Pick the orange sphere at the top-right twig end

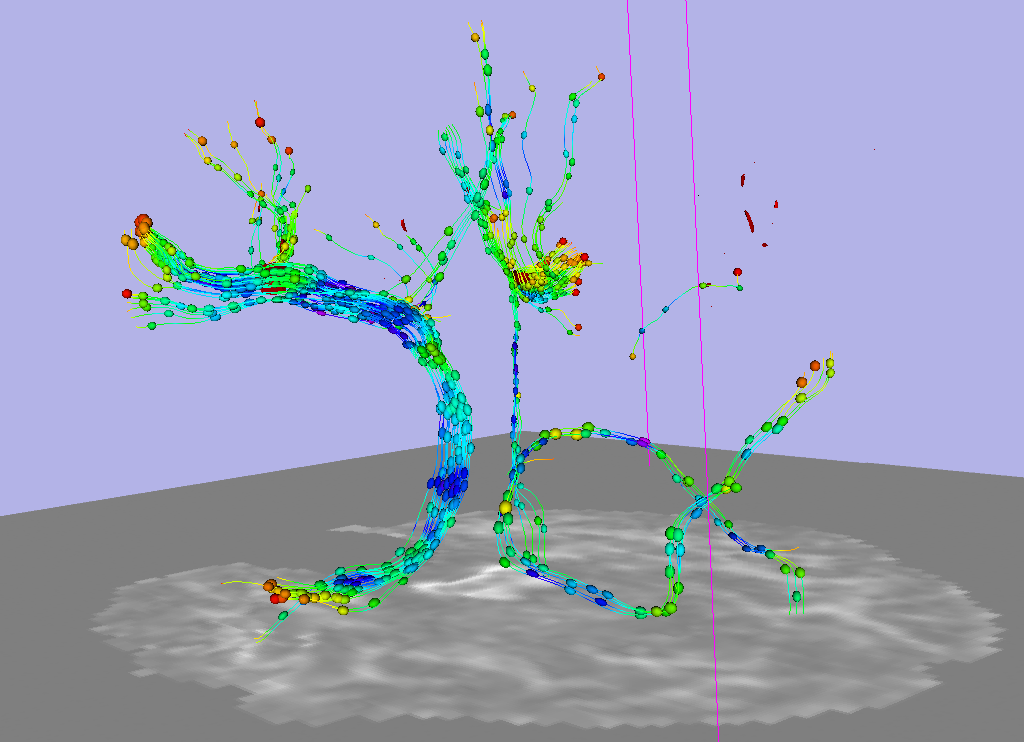(x=600, y=76)
